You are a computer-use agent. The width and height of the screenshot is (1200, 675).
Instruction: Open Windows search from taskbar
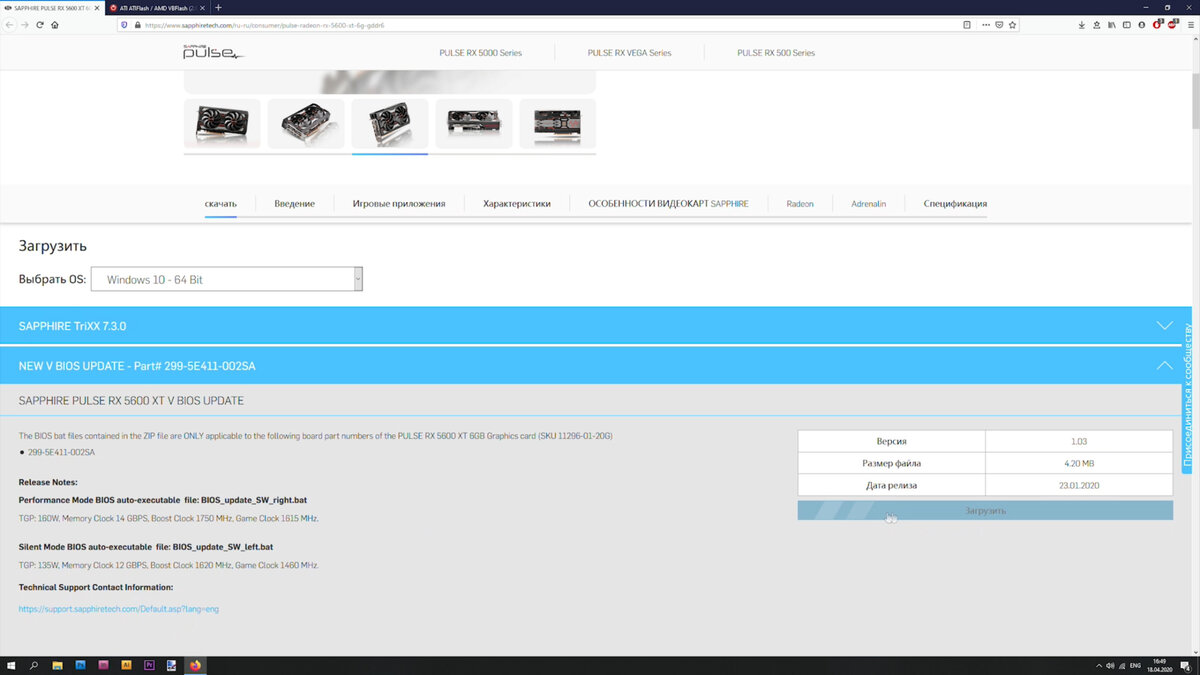tap(35, 665)
